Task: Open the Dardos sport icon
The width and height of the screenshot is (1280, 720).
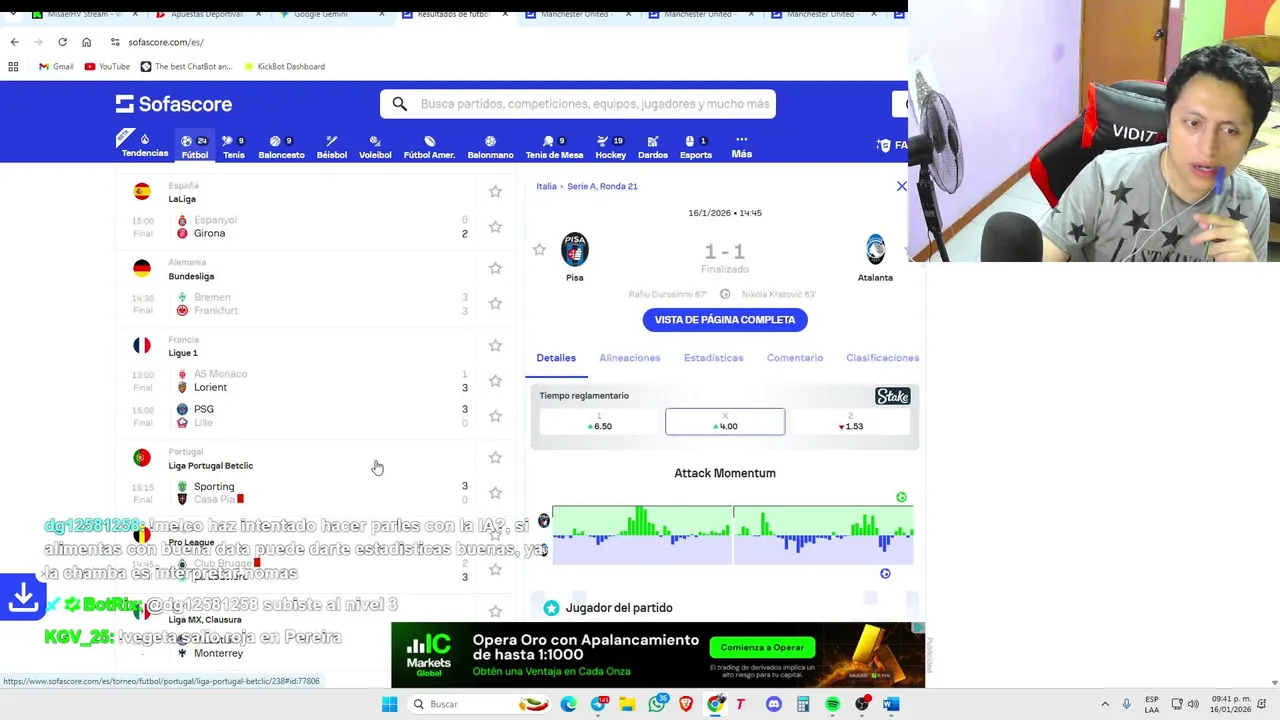Action: click(x=653, y=147)
